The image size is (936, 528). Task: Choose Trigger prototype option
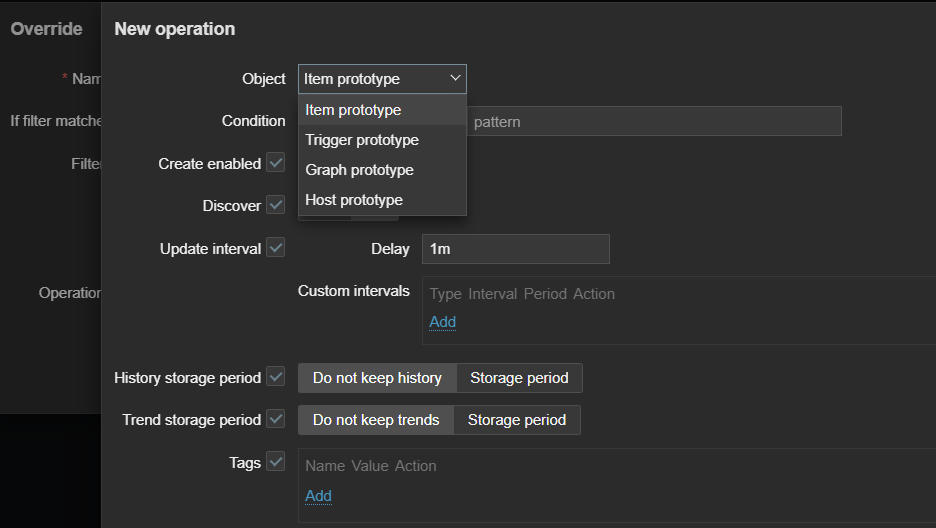(x=362, y=140)
